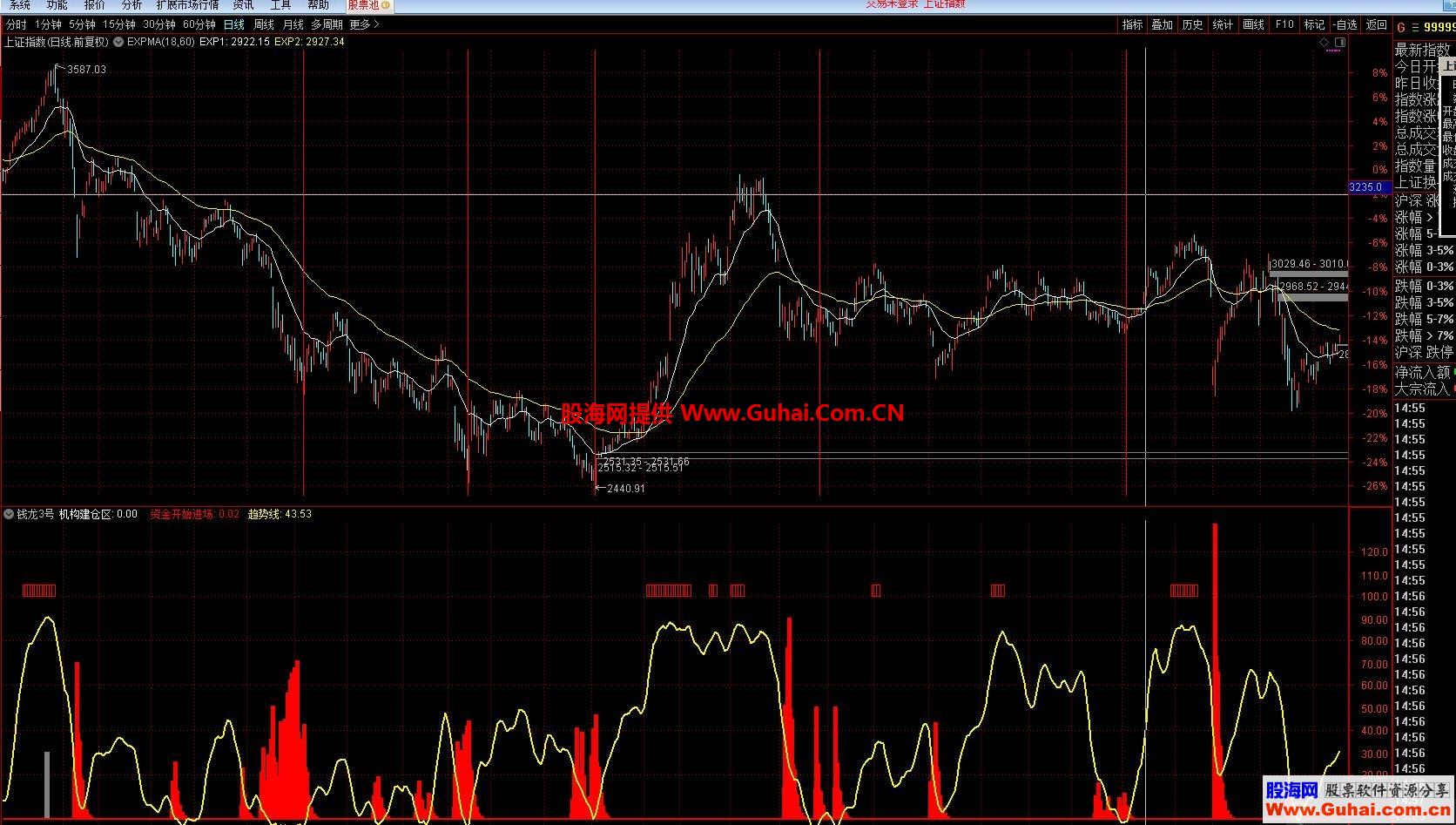This screenshot has width=1456, height=825.
Task: Open the 资讯 menu
Action: pos(243,5)
